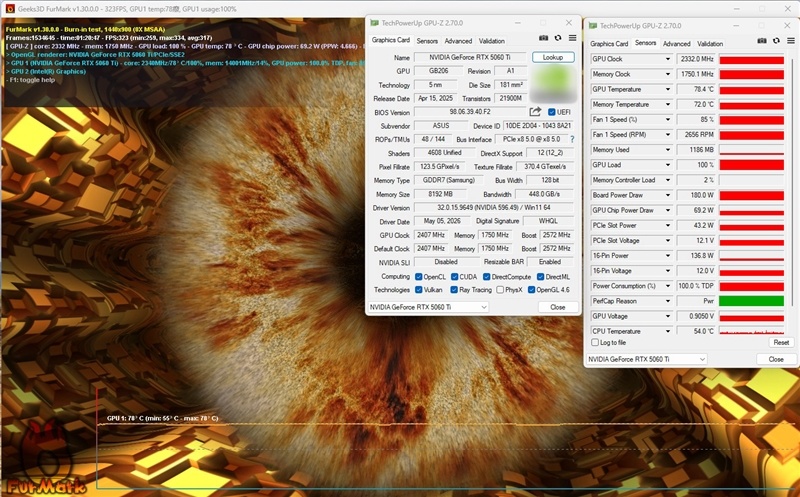Click the Bus Interface question mark icon

point(572,139)
